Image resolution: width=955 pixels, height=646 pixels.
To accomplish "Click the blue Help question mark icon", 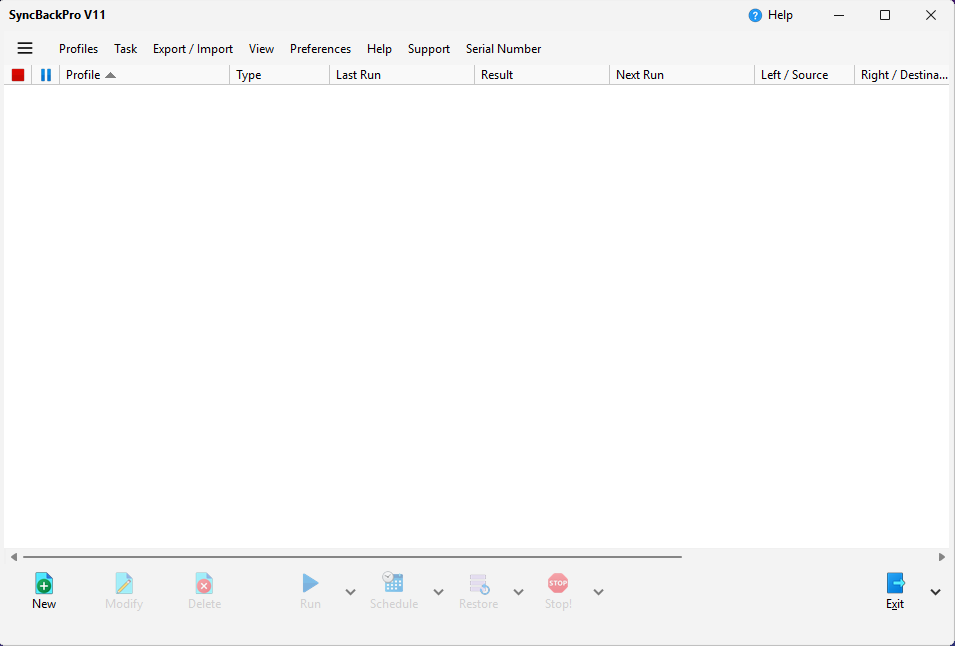I will pyautogui.click(x=755, y=16).
